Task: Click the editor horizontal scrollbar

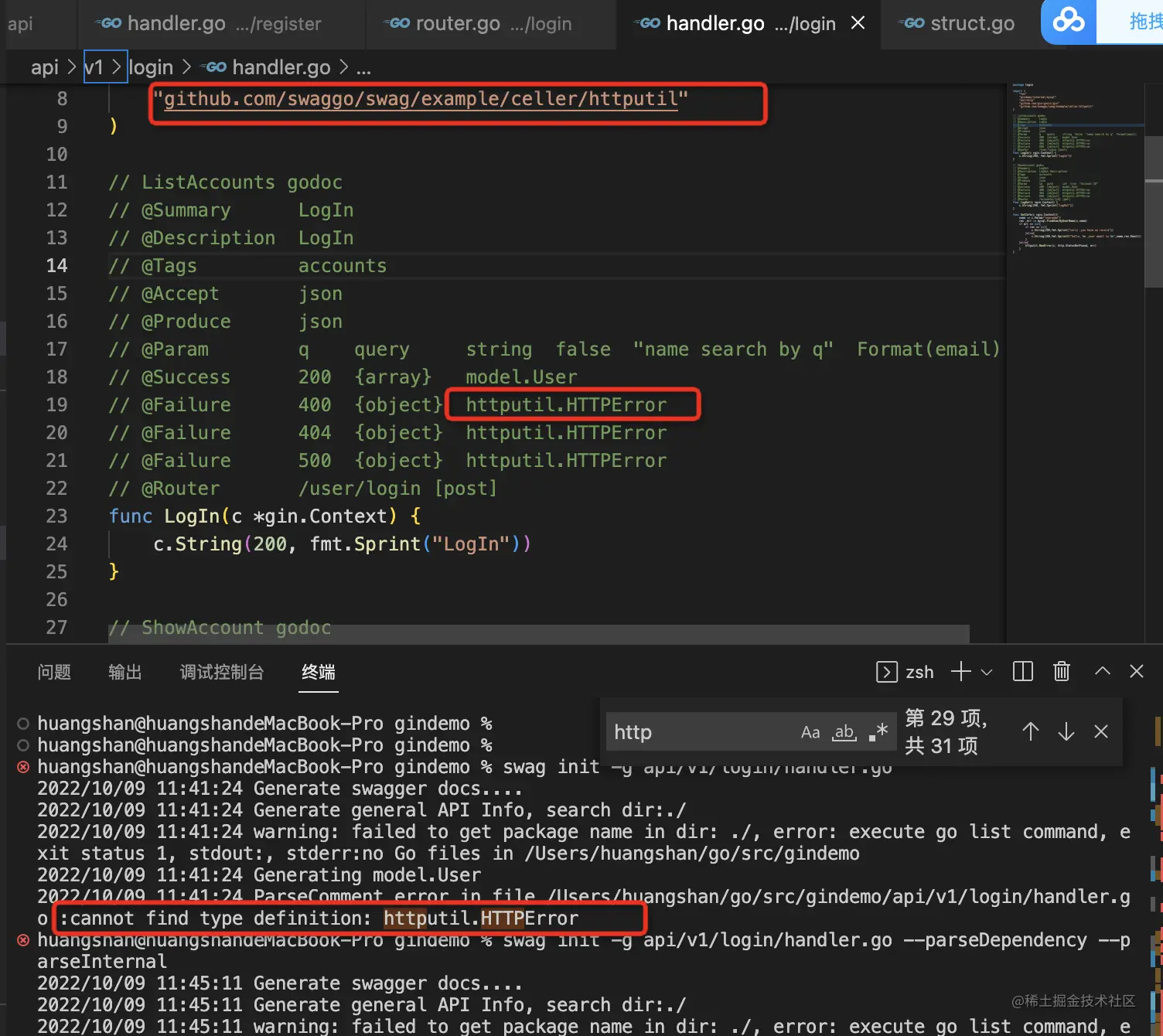Action: pyautogui.click(x=539, y=634)
